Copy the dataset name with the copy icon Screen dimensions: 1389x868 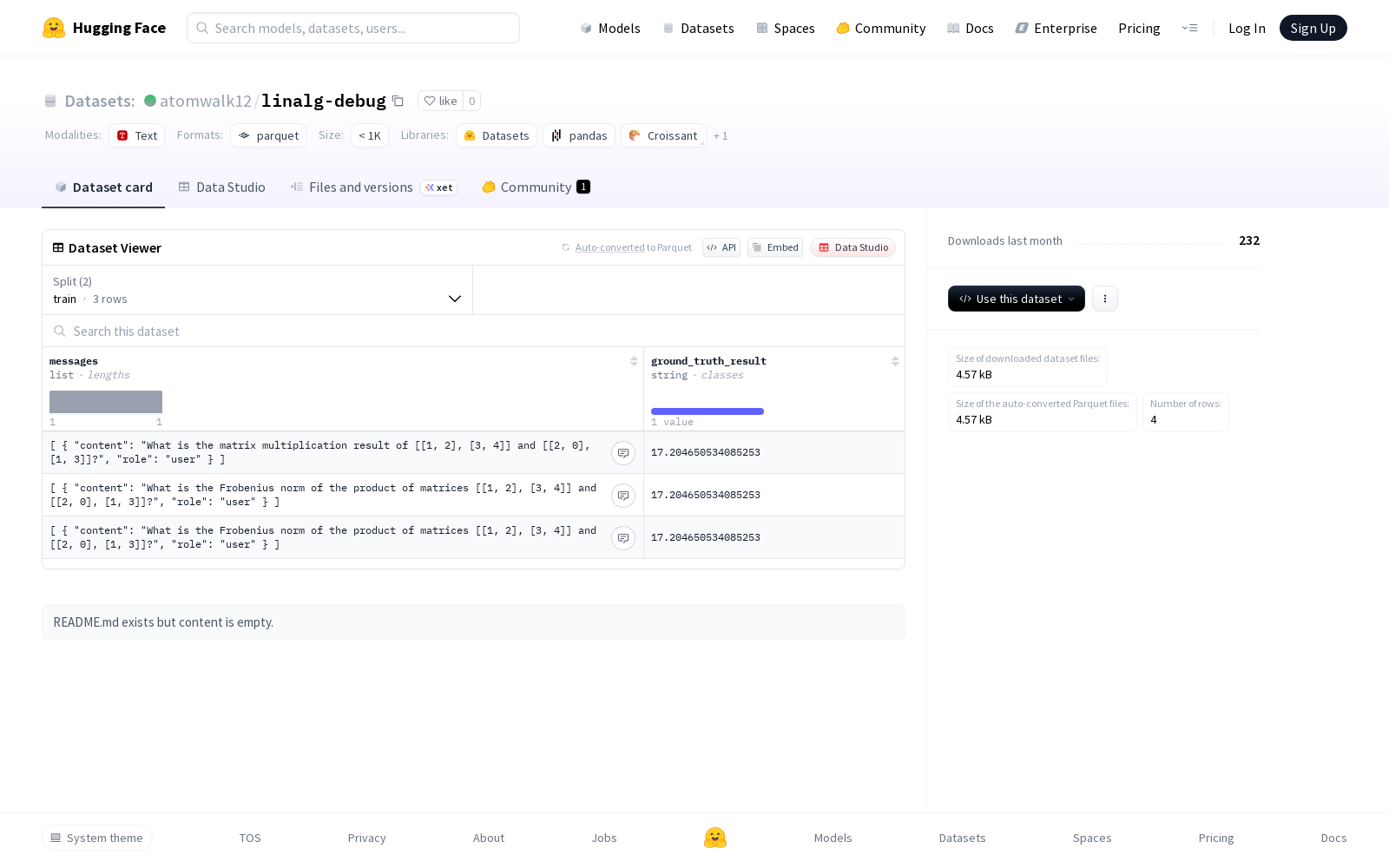point(398,101)
